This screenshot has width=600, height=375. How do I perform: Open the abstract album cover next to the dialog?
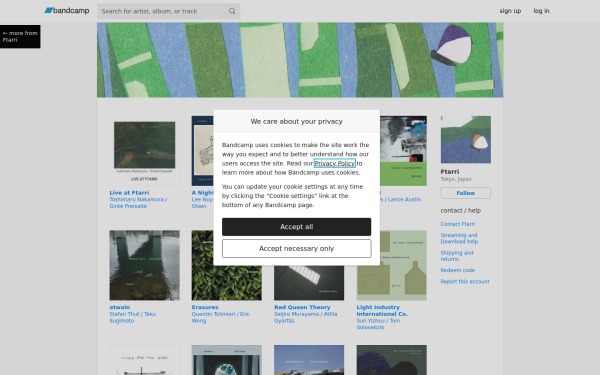[x=403, y=151]
